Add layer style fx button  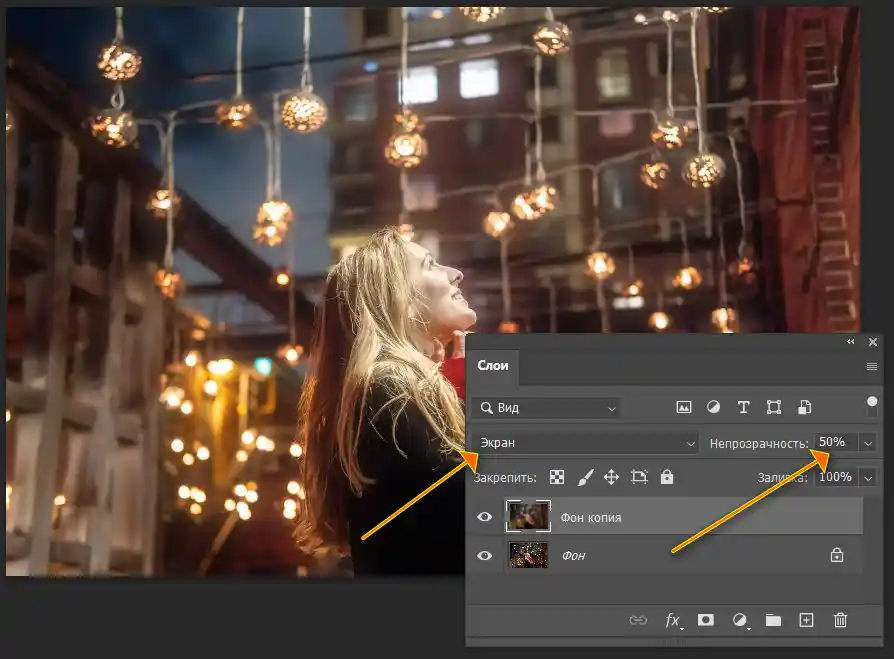click(x=673, y=620)
